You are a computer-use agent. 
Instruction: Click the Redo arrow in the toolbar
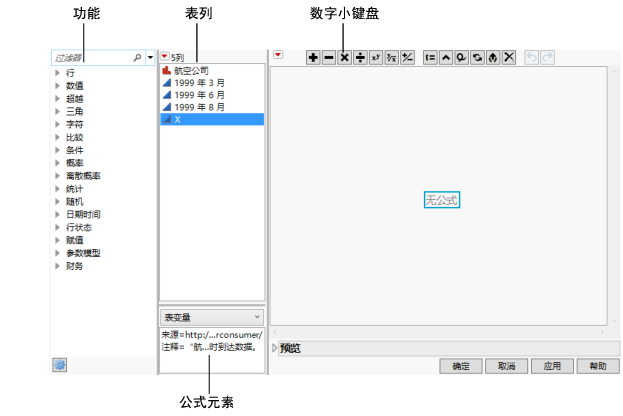point(547,58)
